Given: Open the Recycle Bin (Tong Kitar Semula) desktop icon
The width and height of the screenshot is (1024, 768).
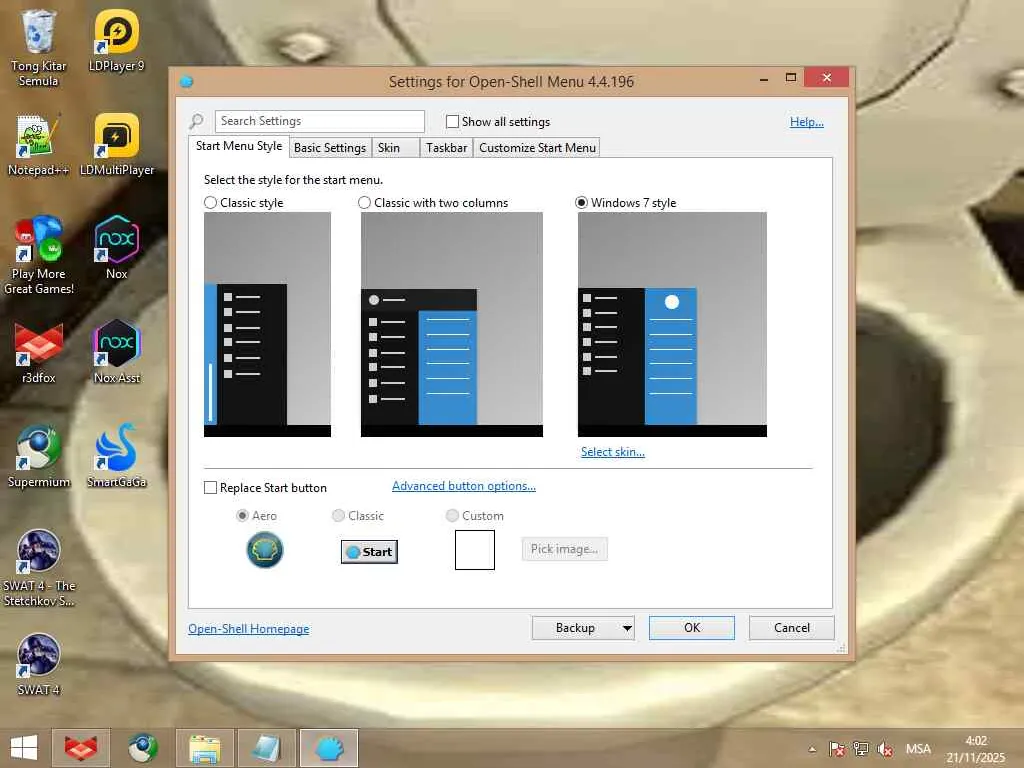Looking at the screenshot, I should pos(38,48).
